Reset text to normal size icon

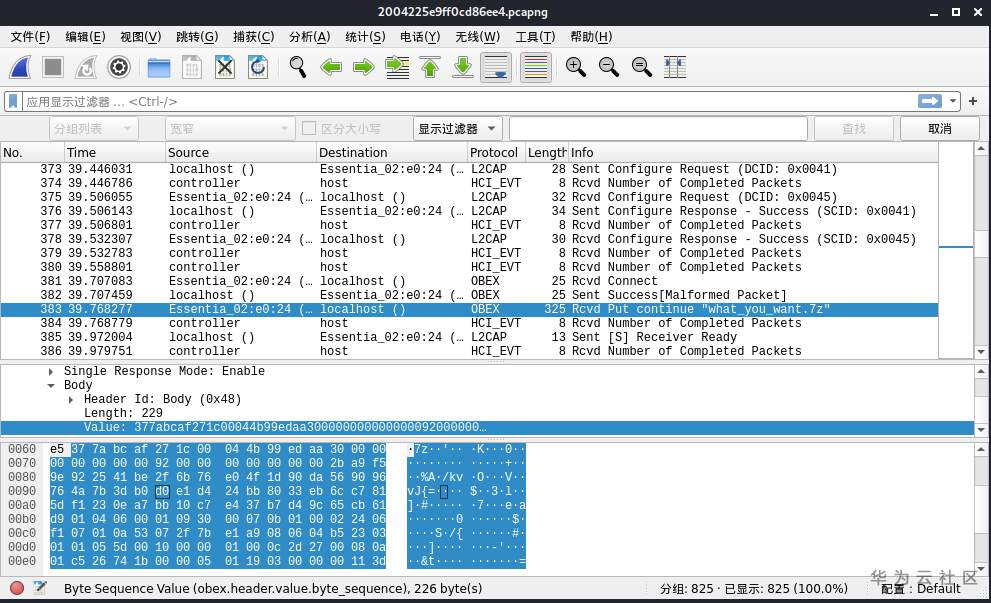click(x=641, y=67)
